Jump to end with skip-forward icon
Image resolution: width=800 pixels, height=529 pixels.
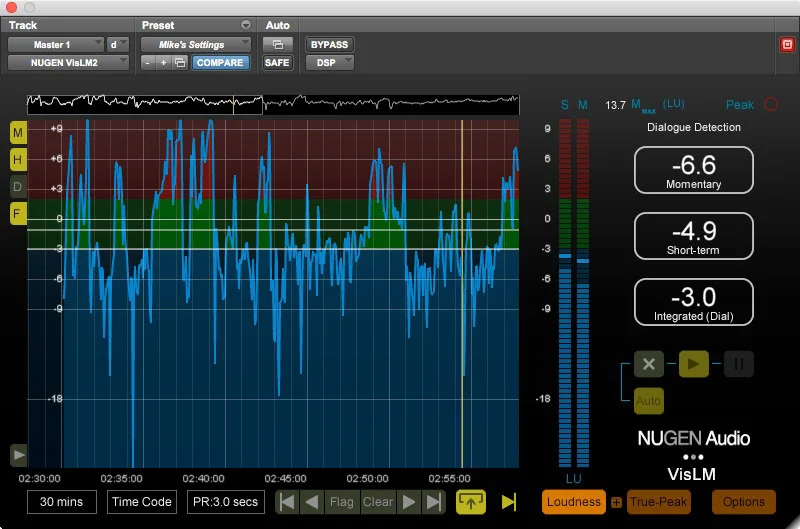click(434, 502)
